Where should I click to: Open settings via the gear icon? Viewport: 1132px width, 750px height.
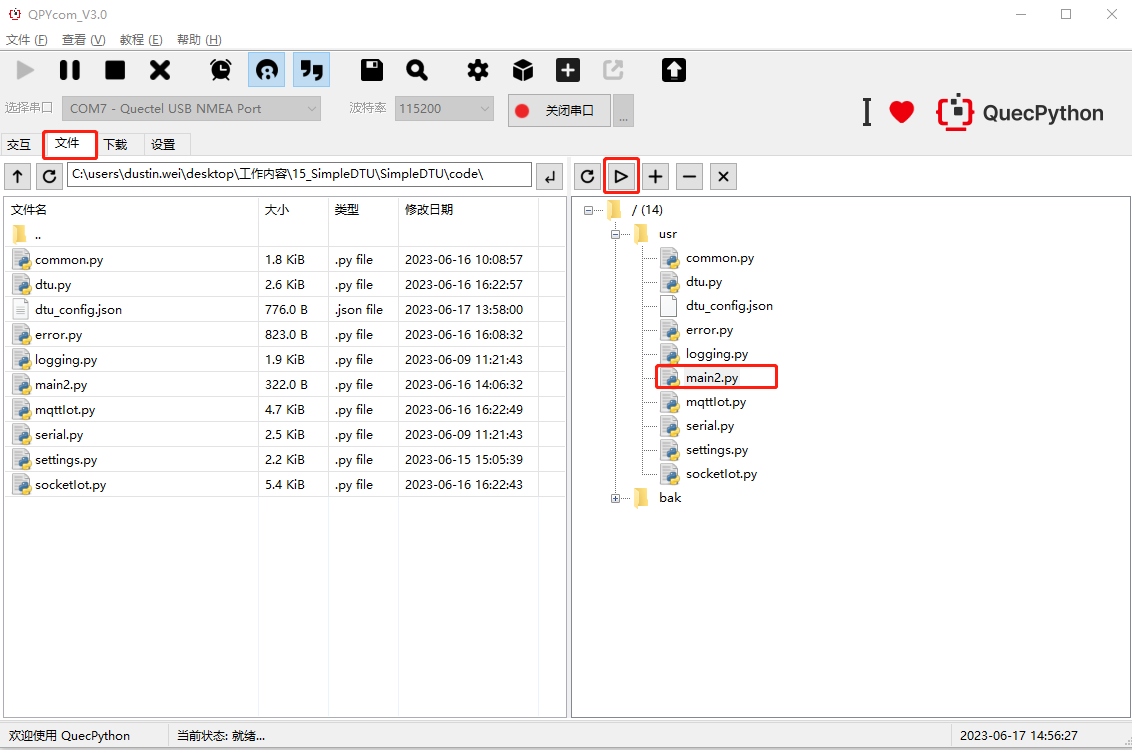pos(478,70)
